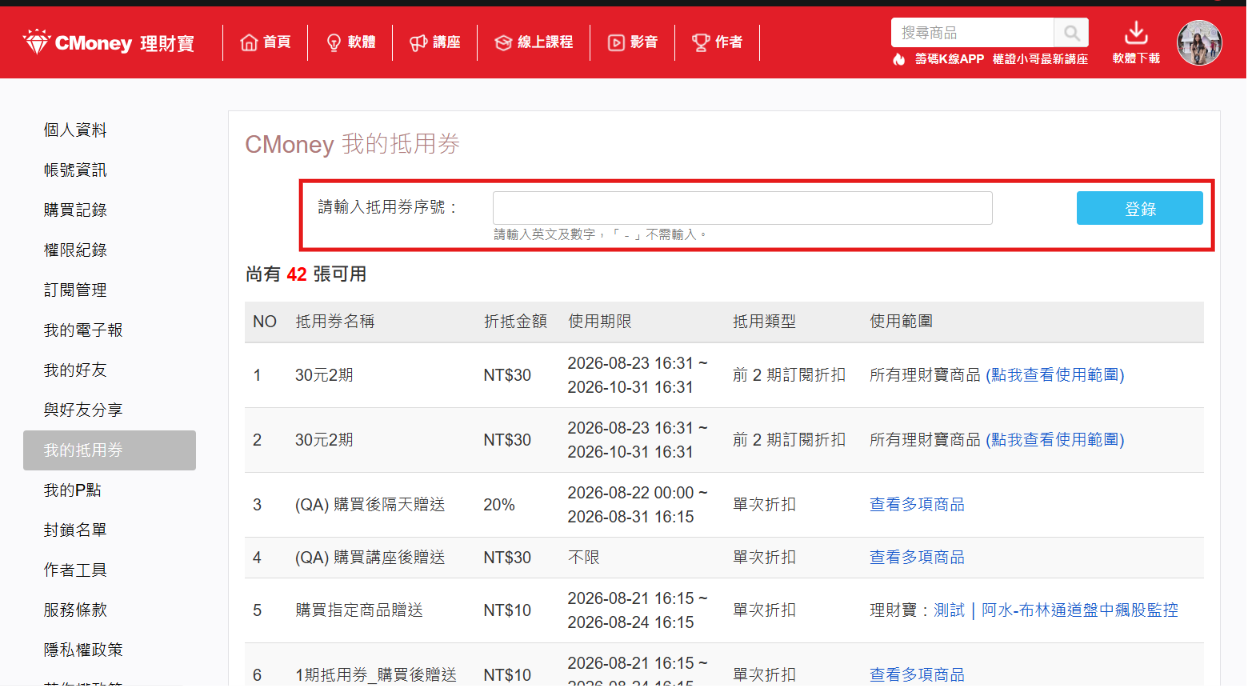
Task: Open 封鎖名單 in the sidebar
Action: click(x=75, y=530)
